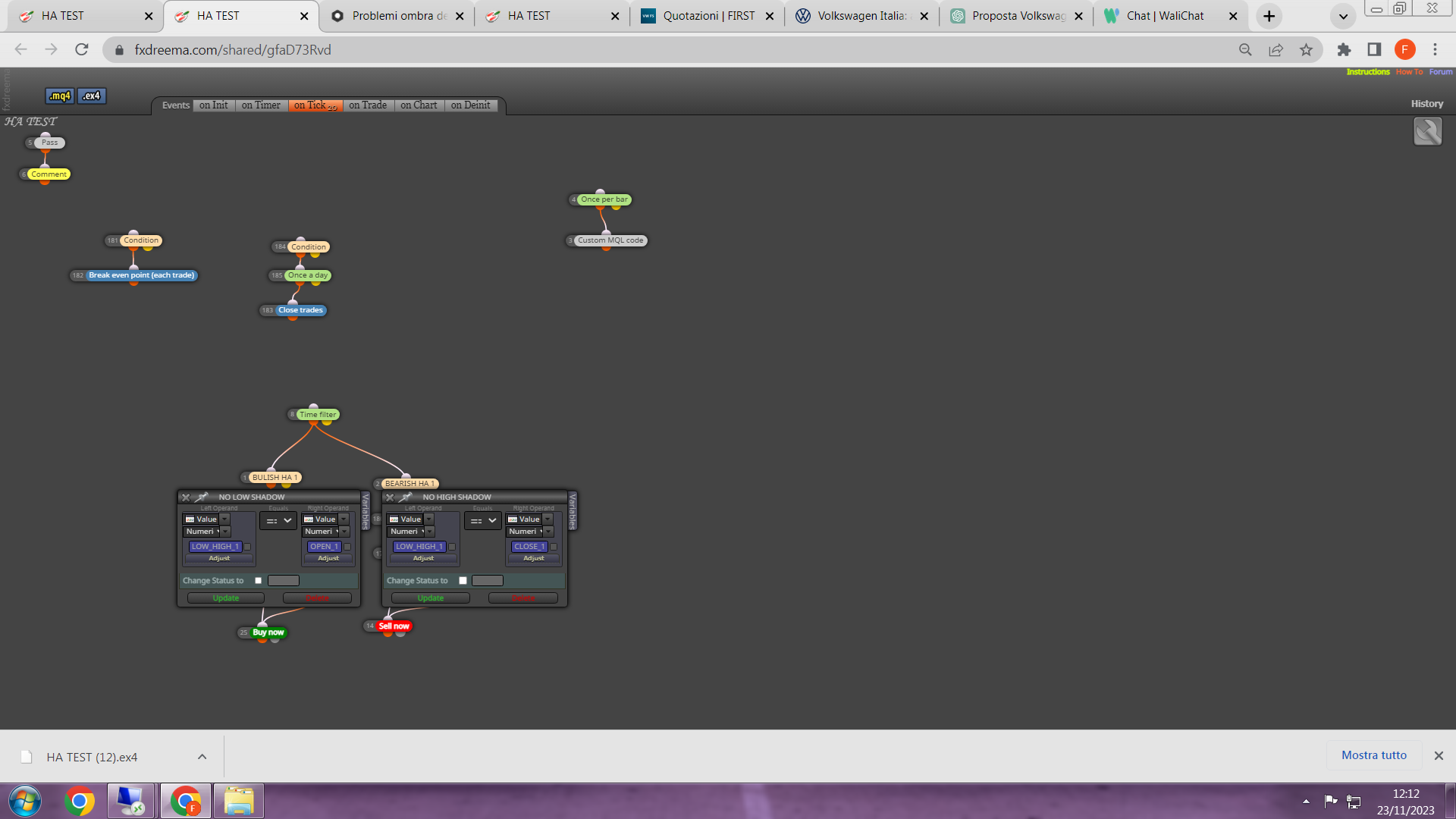
Task: Open Chrome extensions puzzle icon
Action: 1344,50
